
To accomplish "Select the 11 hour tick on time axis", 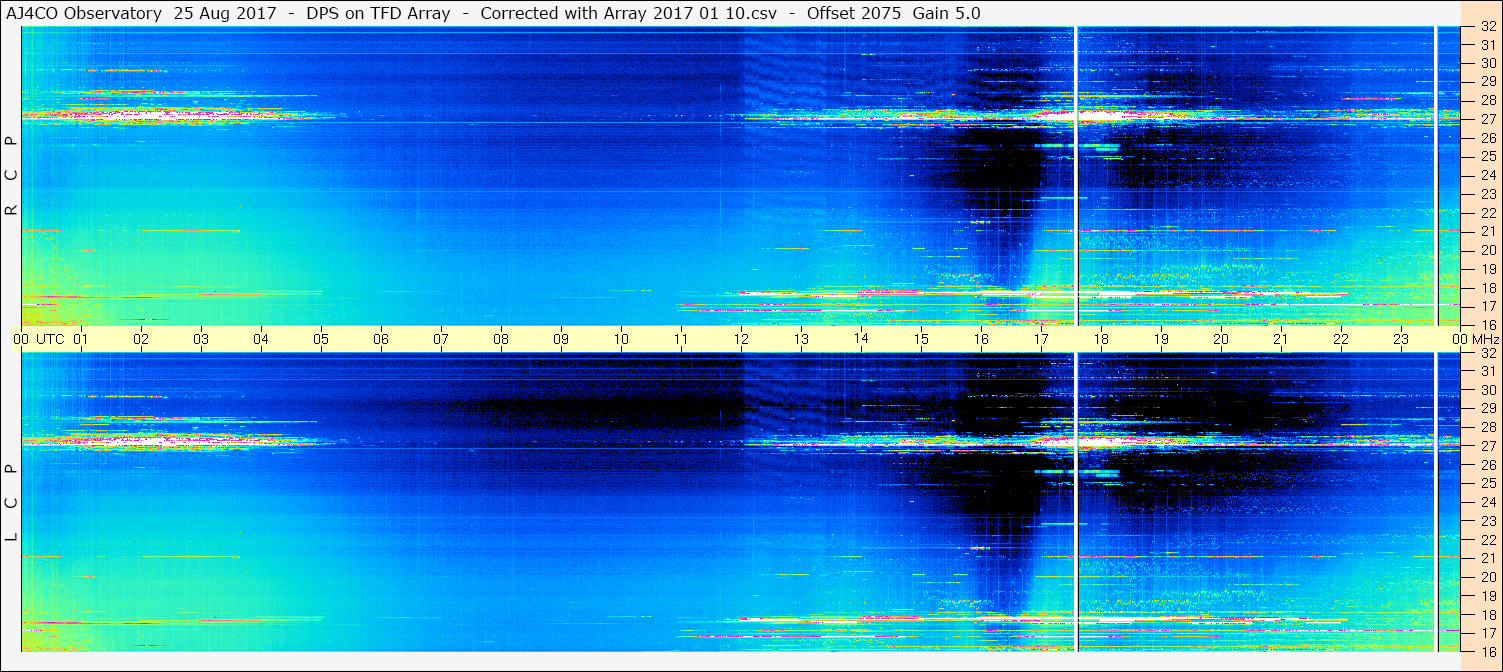I will tap(681, 339).
